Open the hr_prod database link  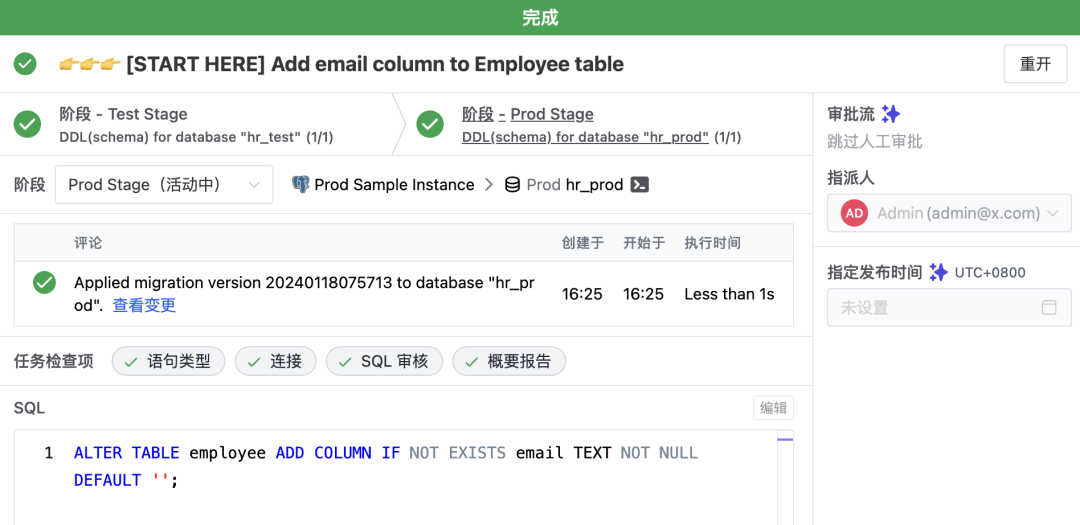click(594, 185)
